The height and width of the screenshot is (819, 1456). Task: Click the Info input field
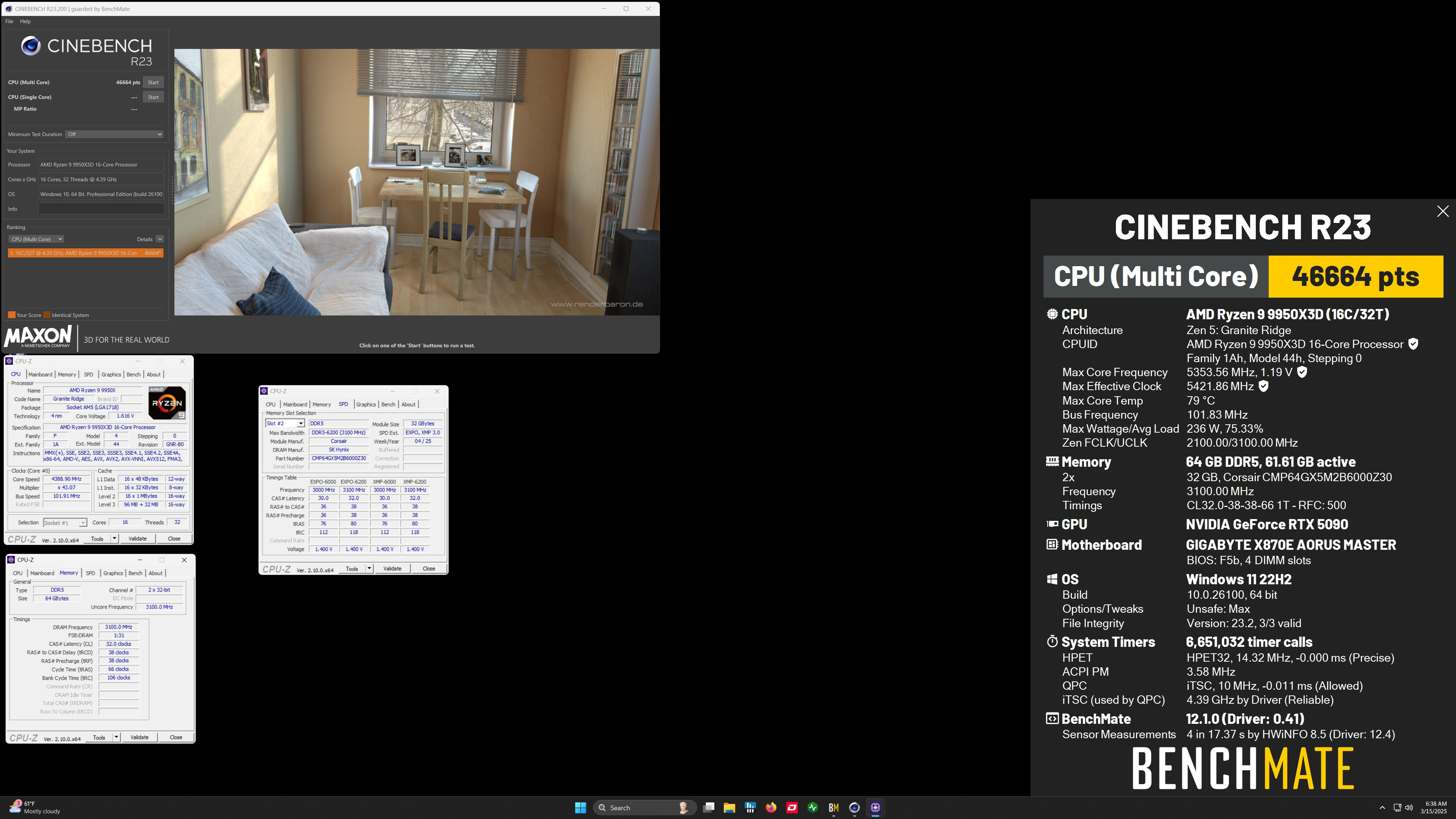coord(101,209)
